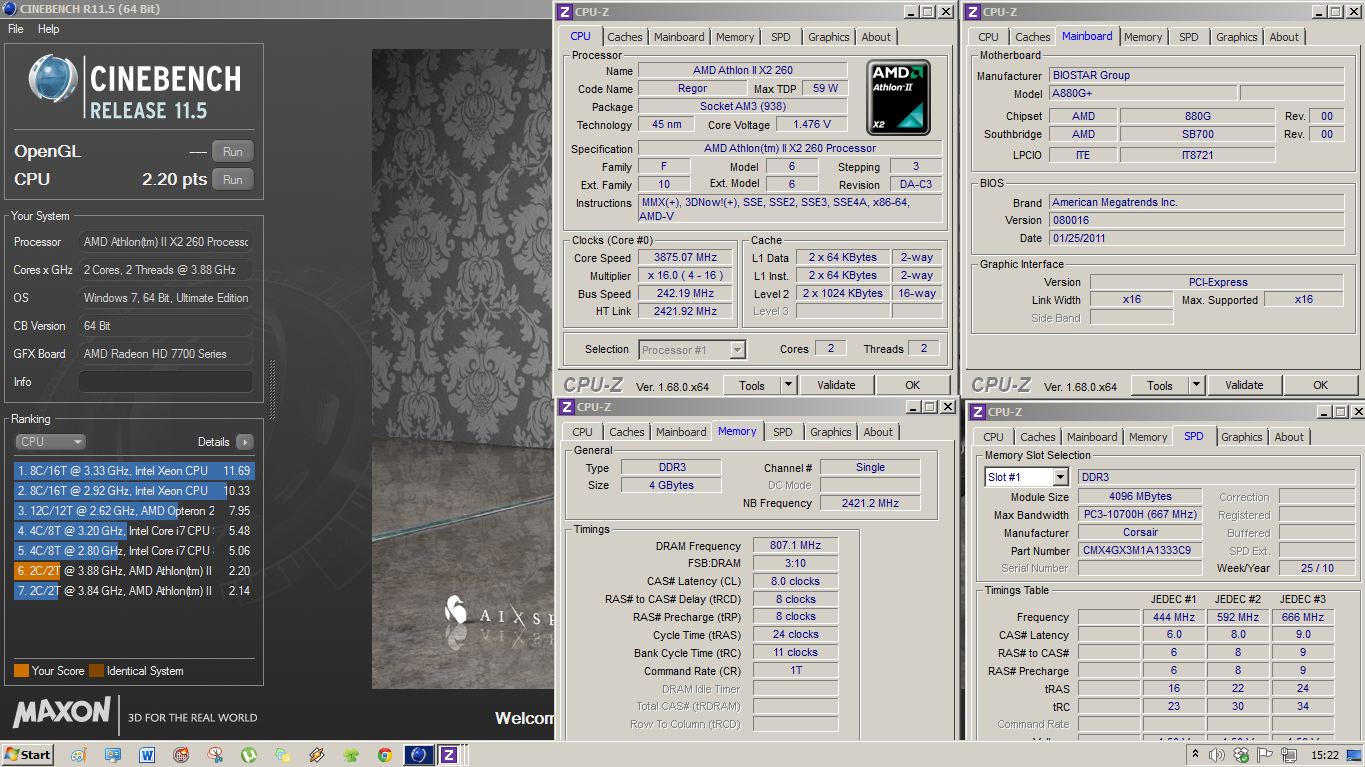Click OK in the CPU-Z Mainboard window
Screen dimensions: 1365x767
point(1320,385)
